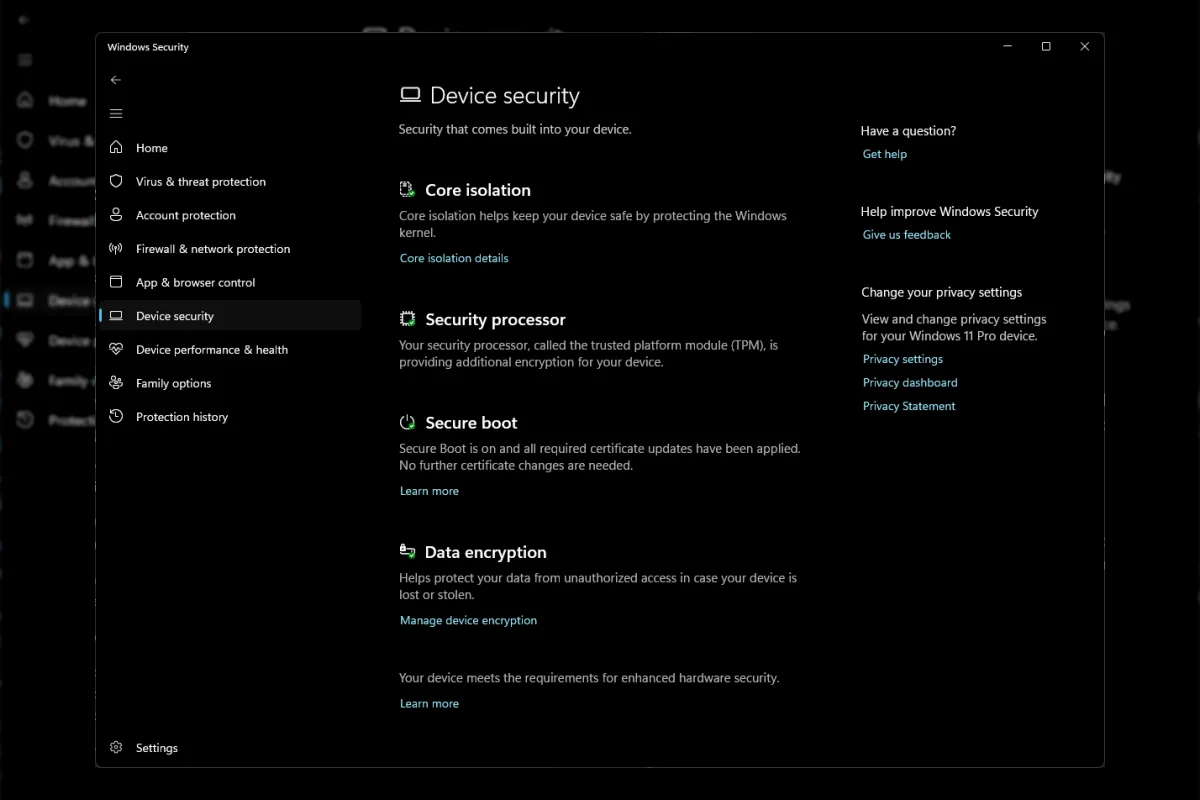Click the Virus & threat protection shield icon

coord(116,181)
